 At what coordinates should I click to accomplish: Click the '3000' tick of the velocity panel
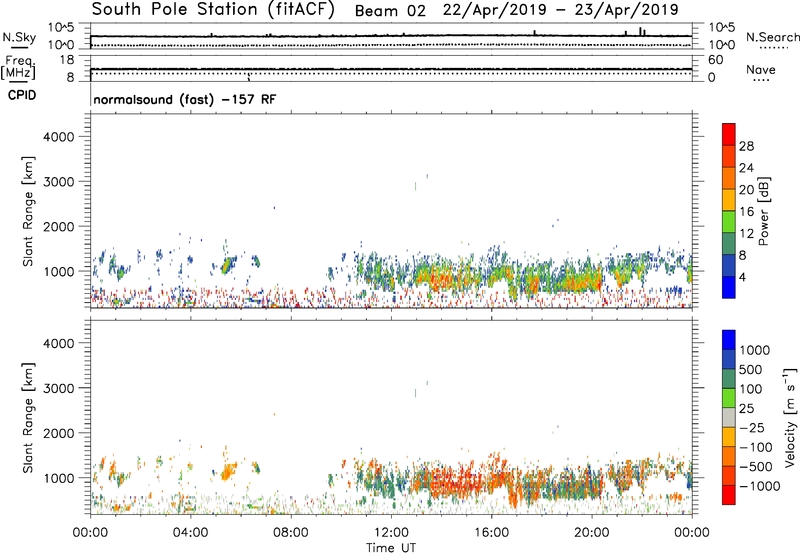coord(59,388)
